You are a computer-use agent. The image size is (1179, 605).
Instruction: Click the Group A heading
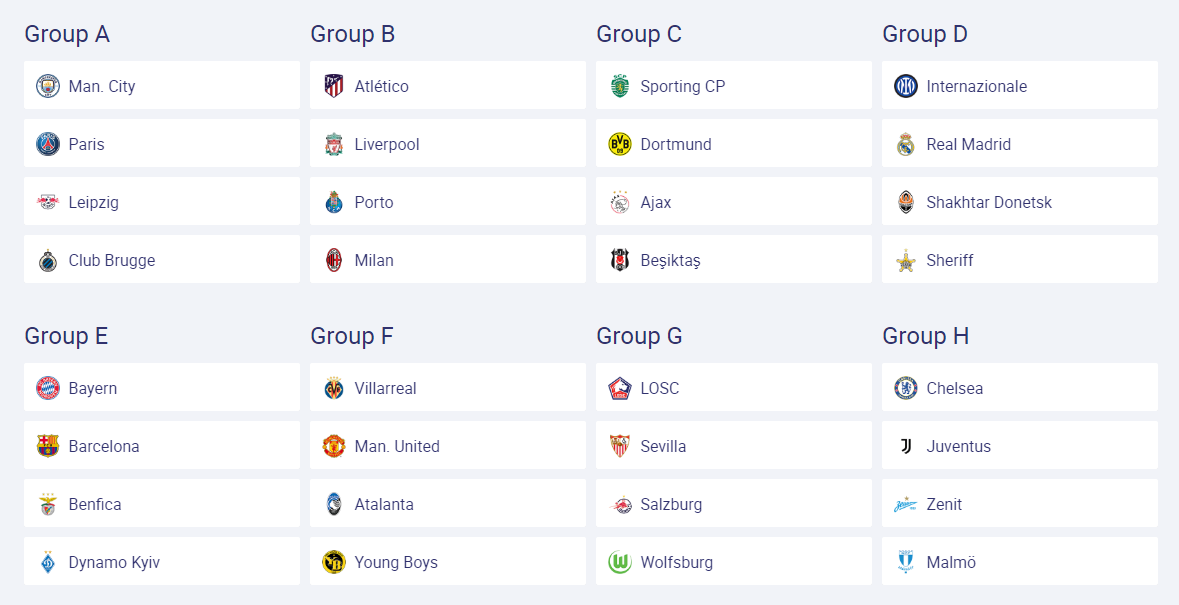pos(67,34)
